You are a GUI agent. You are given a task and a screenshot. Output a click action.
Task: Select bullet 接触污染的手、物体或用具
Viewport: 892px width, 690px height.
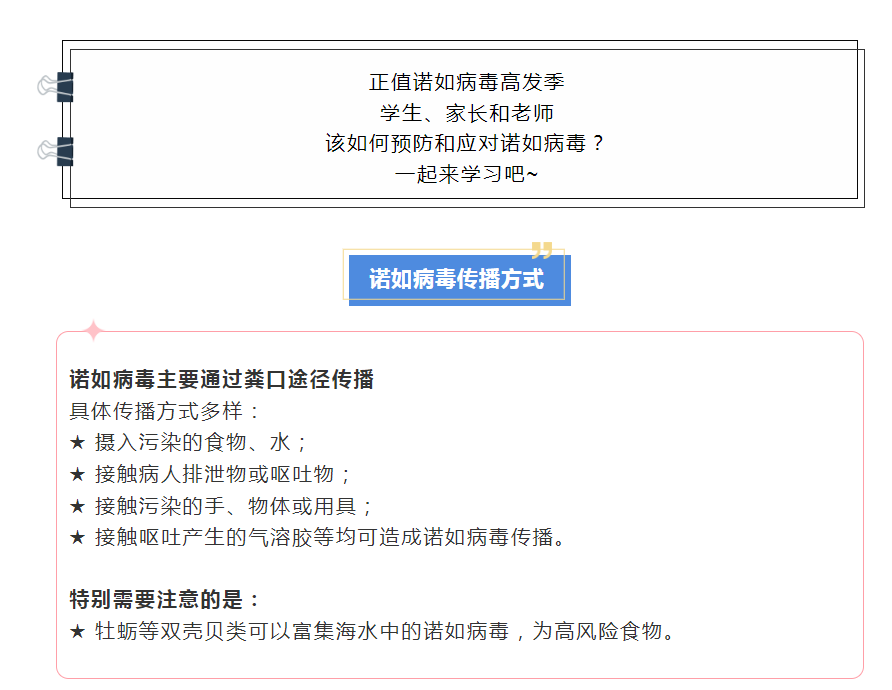(221, 506)
